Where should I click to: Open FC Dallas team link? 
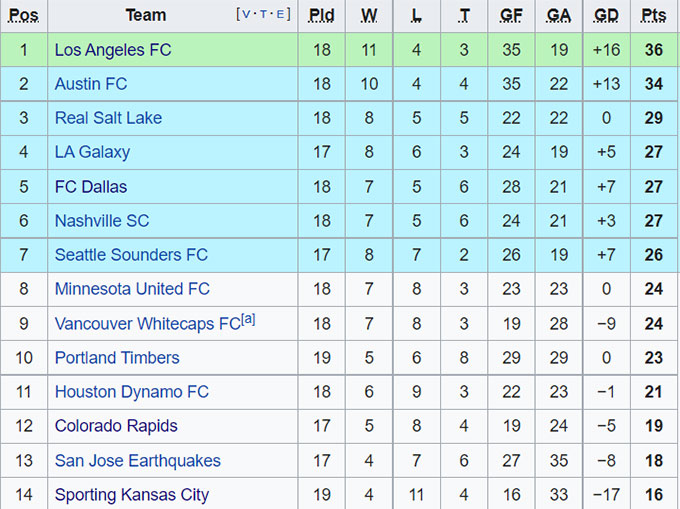tap(91, 186)
